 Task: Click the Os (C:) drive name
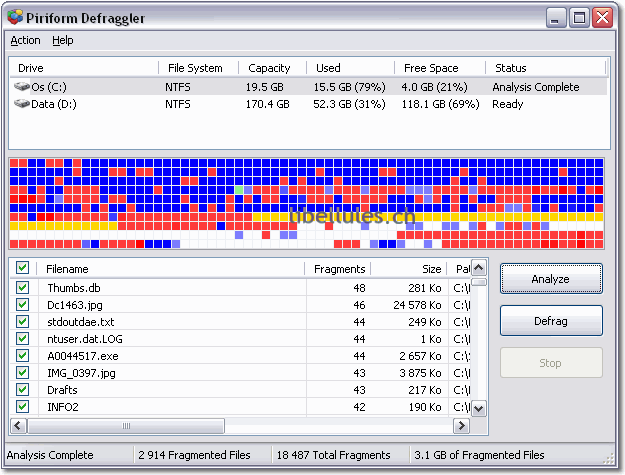(49, 87)
